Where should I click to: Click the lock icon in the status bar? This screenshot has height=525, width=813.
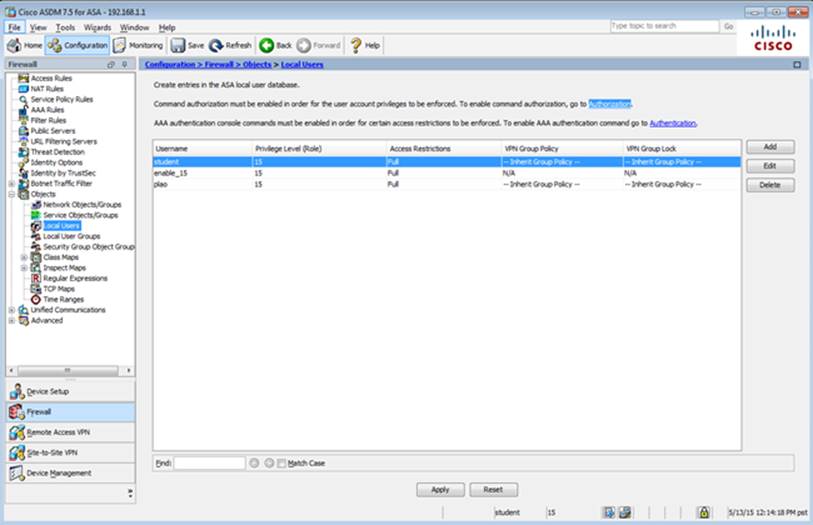click(x=703, y=512)
